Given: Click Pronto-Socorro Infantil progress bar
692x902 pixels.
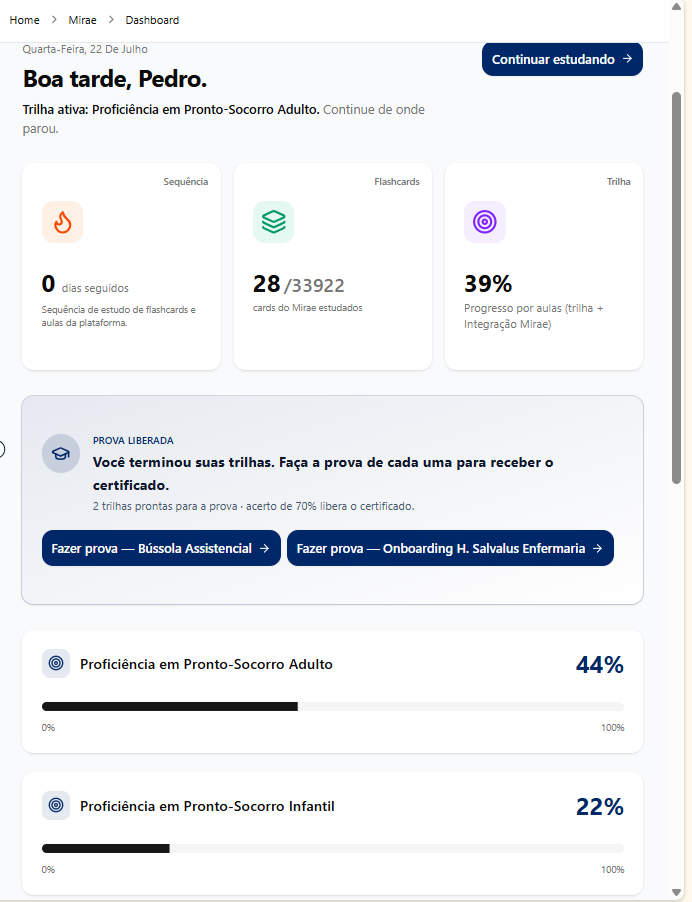Looking at the screenshot, I should pyautogui.click(x=332, y=849).
